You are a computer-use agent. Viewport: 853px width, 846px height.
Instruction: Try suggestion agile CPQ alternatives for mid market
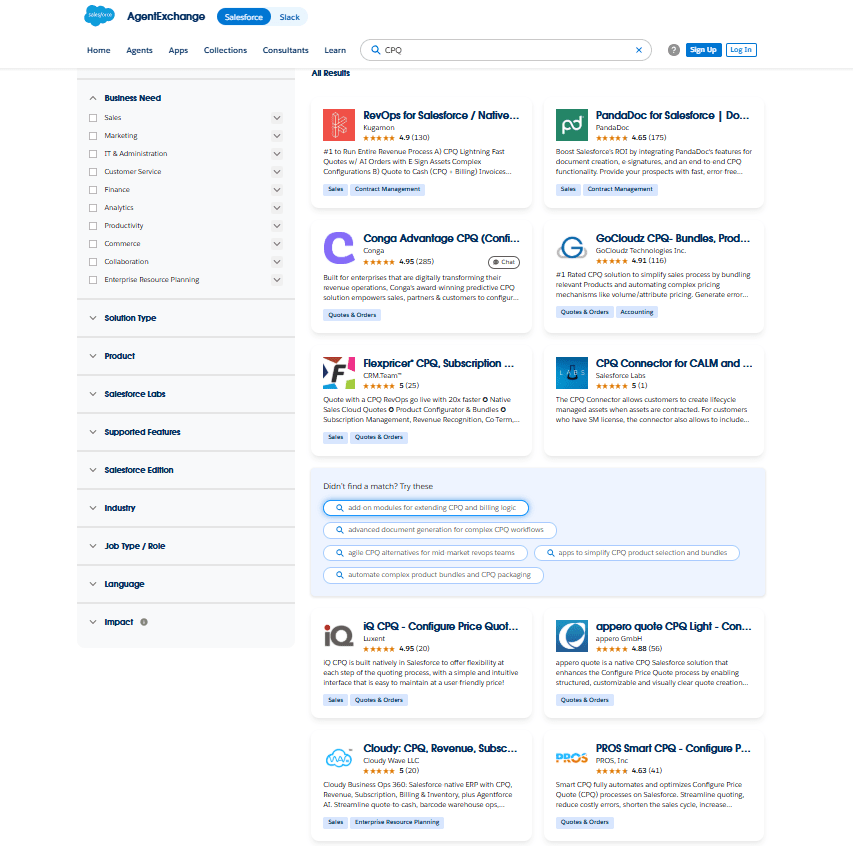tap(425, 553)
